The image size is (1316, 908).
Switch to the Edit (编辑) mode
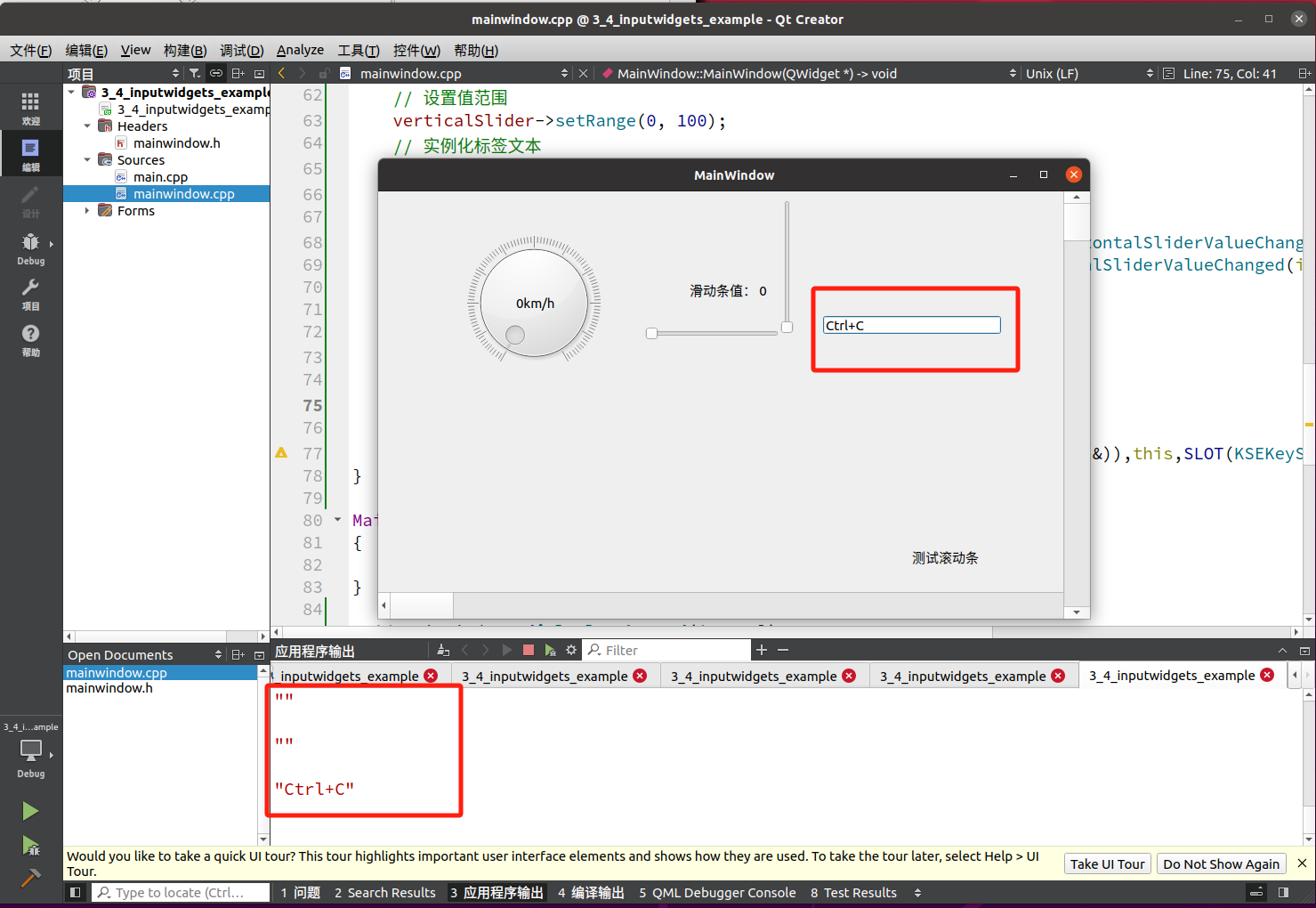click(30, 155)
